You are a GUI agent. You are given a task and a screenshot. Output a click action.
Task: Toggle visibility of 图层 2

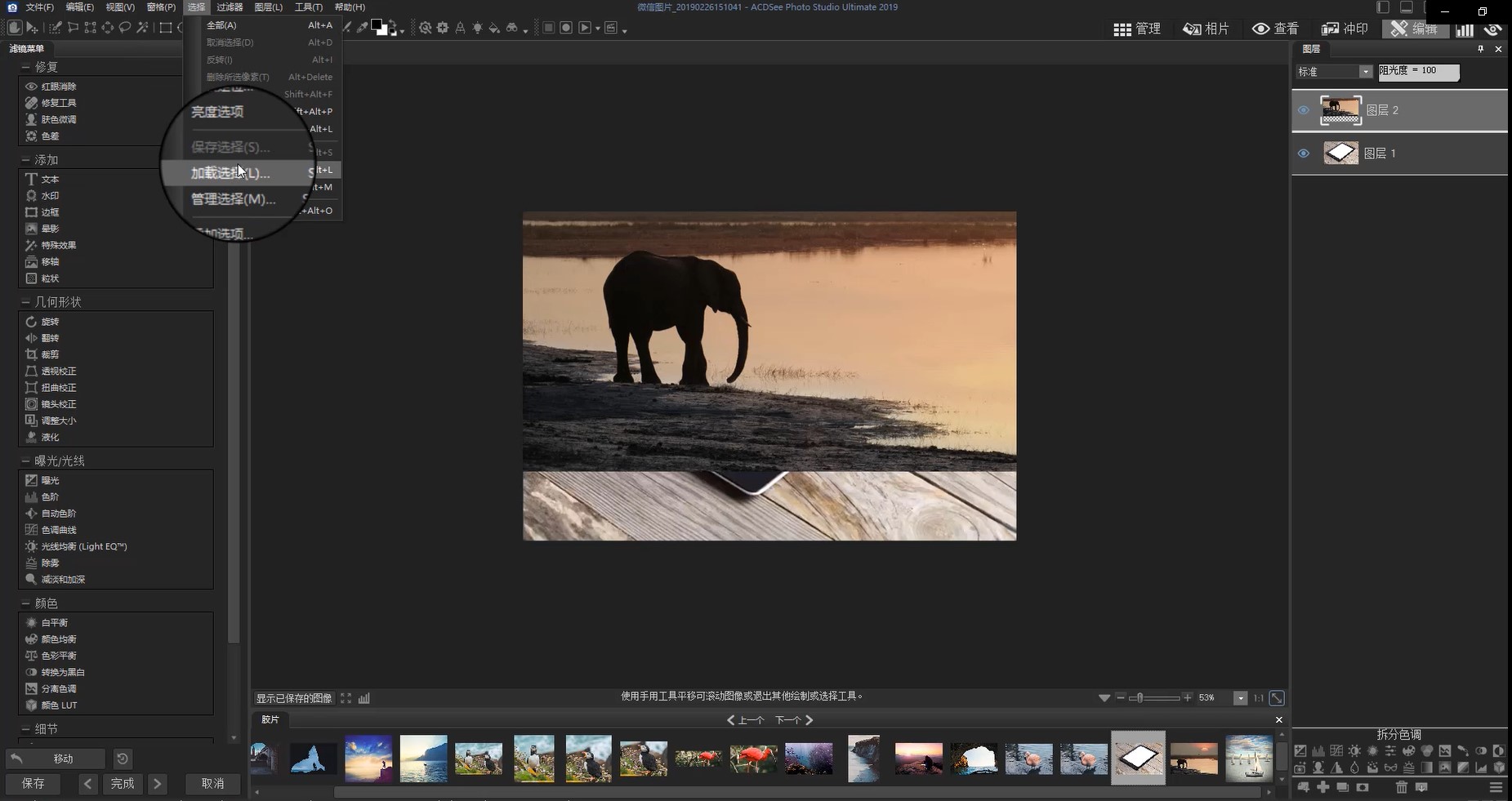[x=1304, y=110]
